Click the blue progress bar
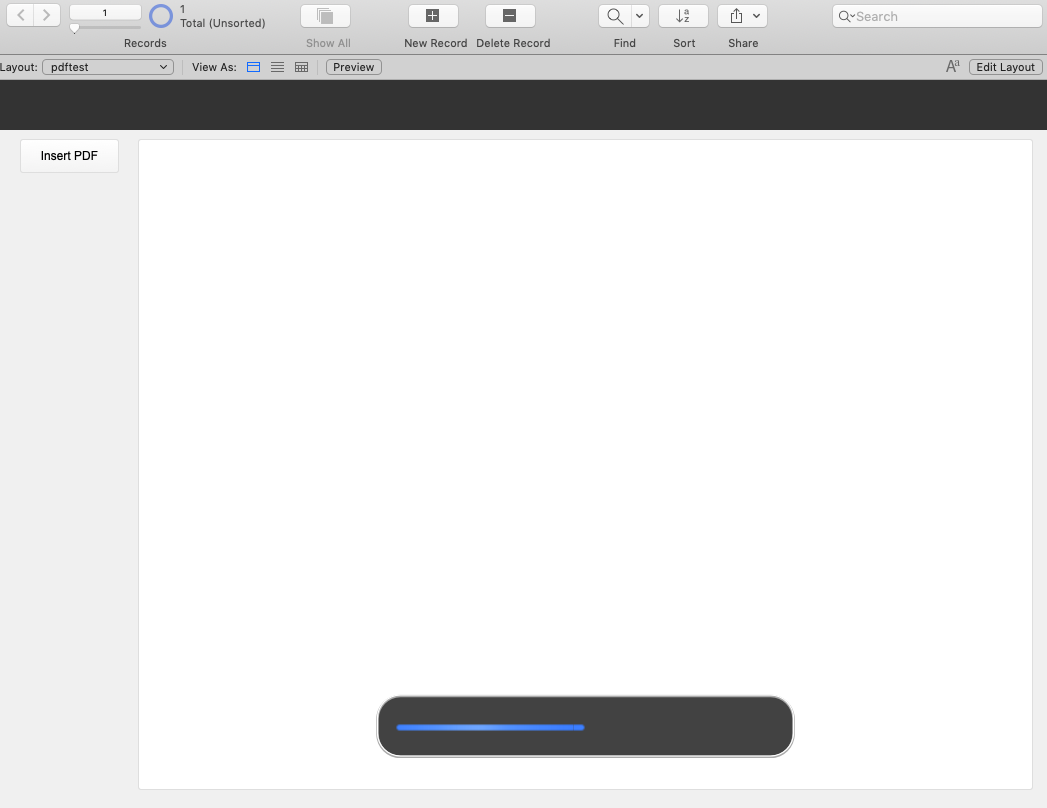The image size is (1047, 808). coord(490,727)
